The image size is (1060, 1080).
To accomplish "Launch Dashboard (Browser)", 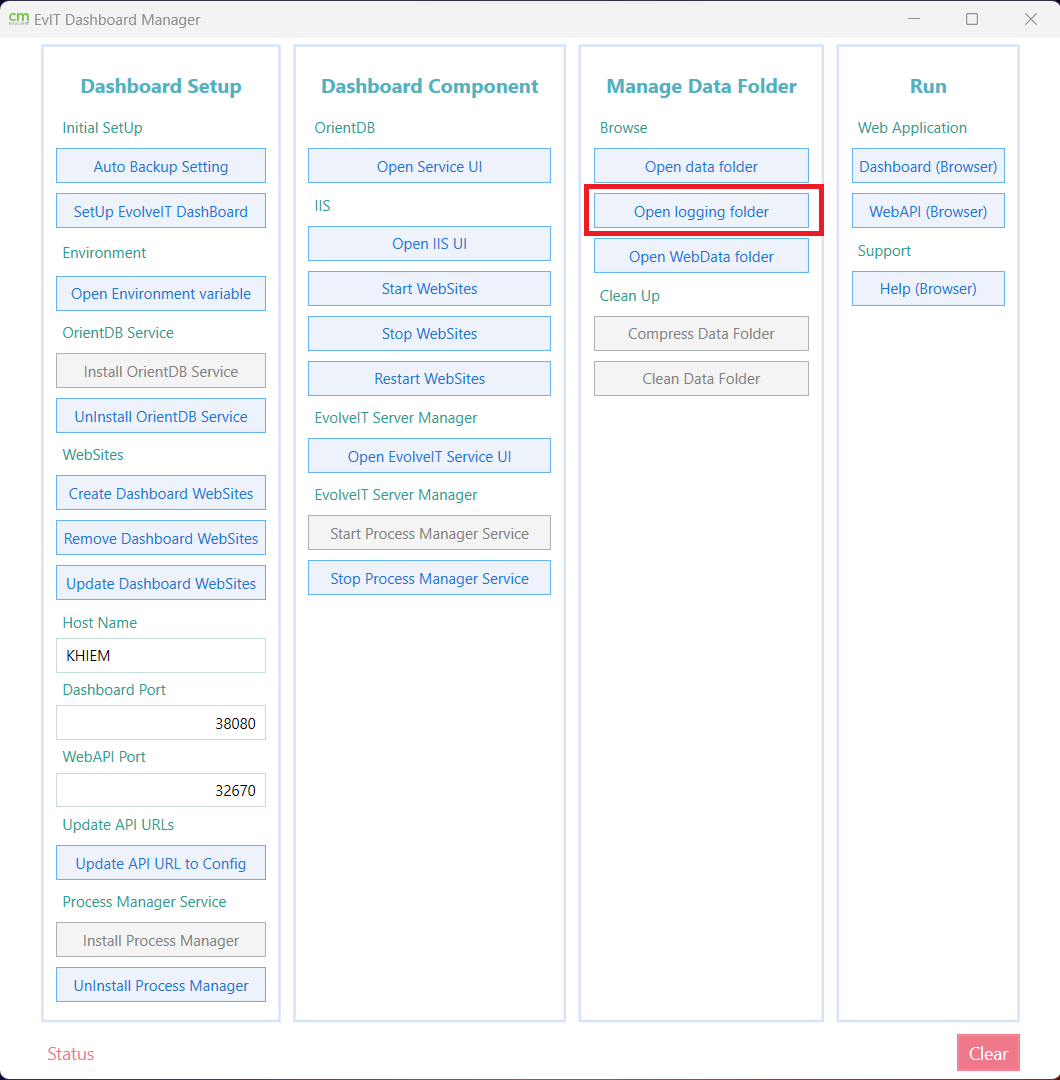I will (928, 166).
